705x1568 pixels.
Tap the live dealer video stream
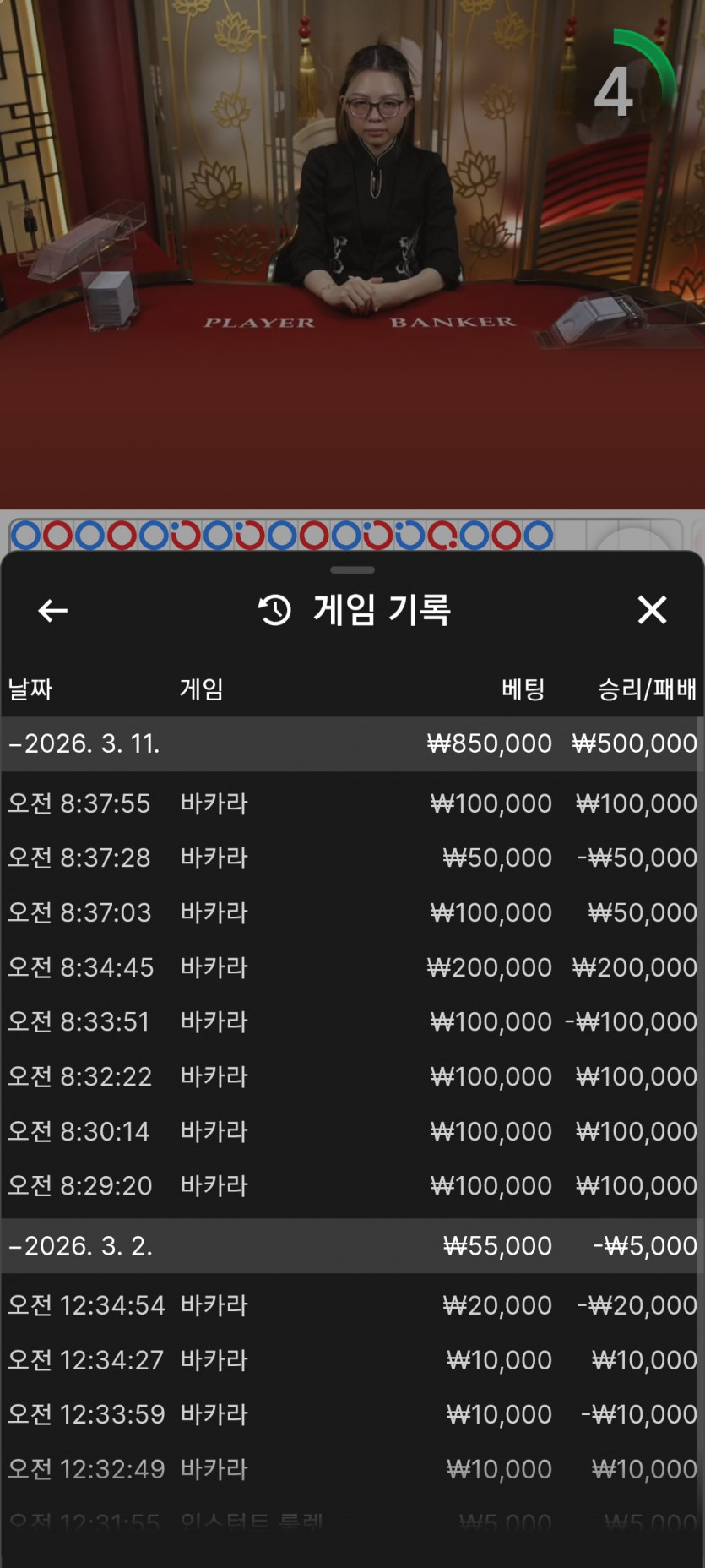tap(352, 253)
